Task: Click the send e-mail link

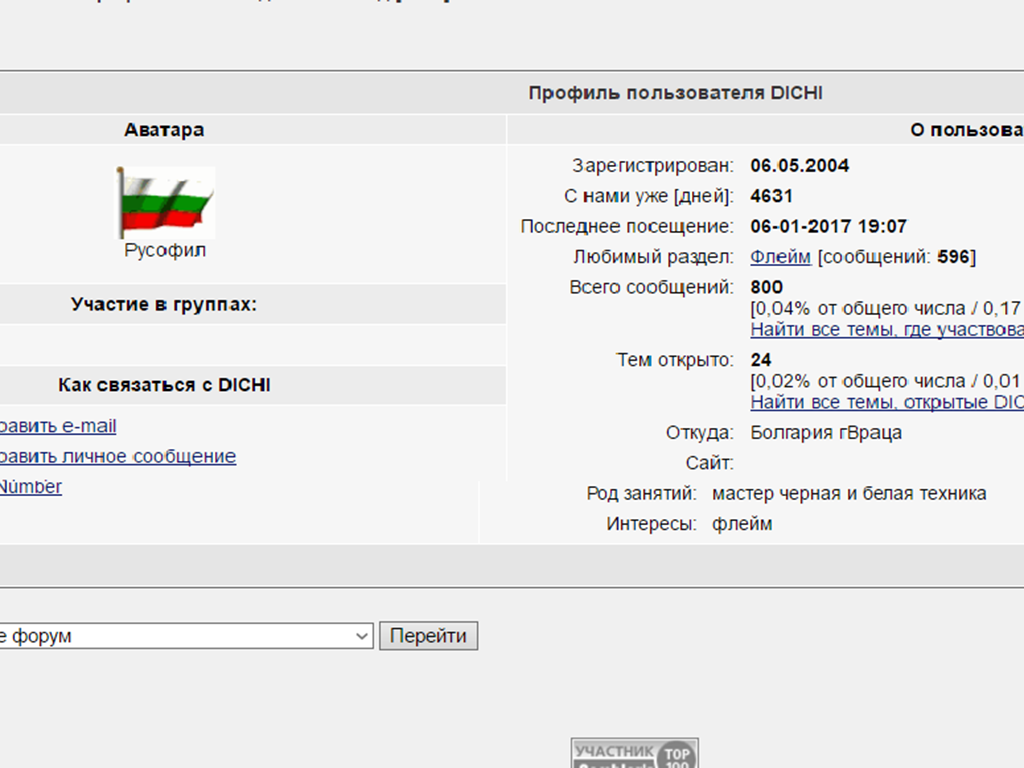Action: pyautogui.click(x=58, y=426)
